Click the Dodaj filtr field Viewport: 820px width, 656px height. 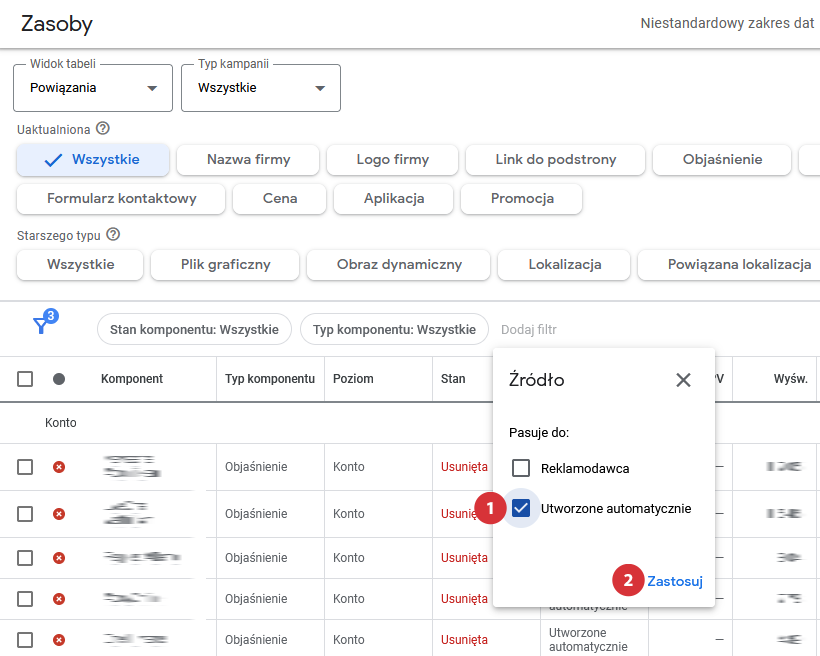pyautogui.click(x=529, y=330)
